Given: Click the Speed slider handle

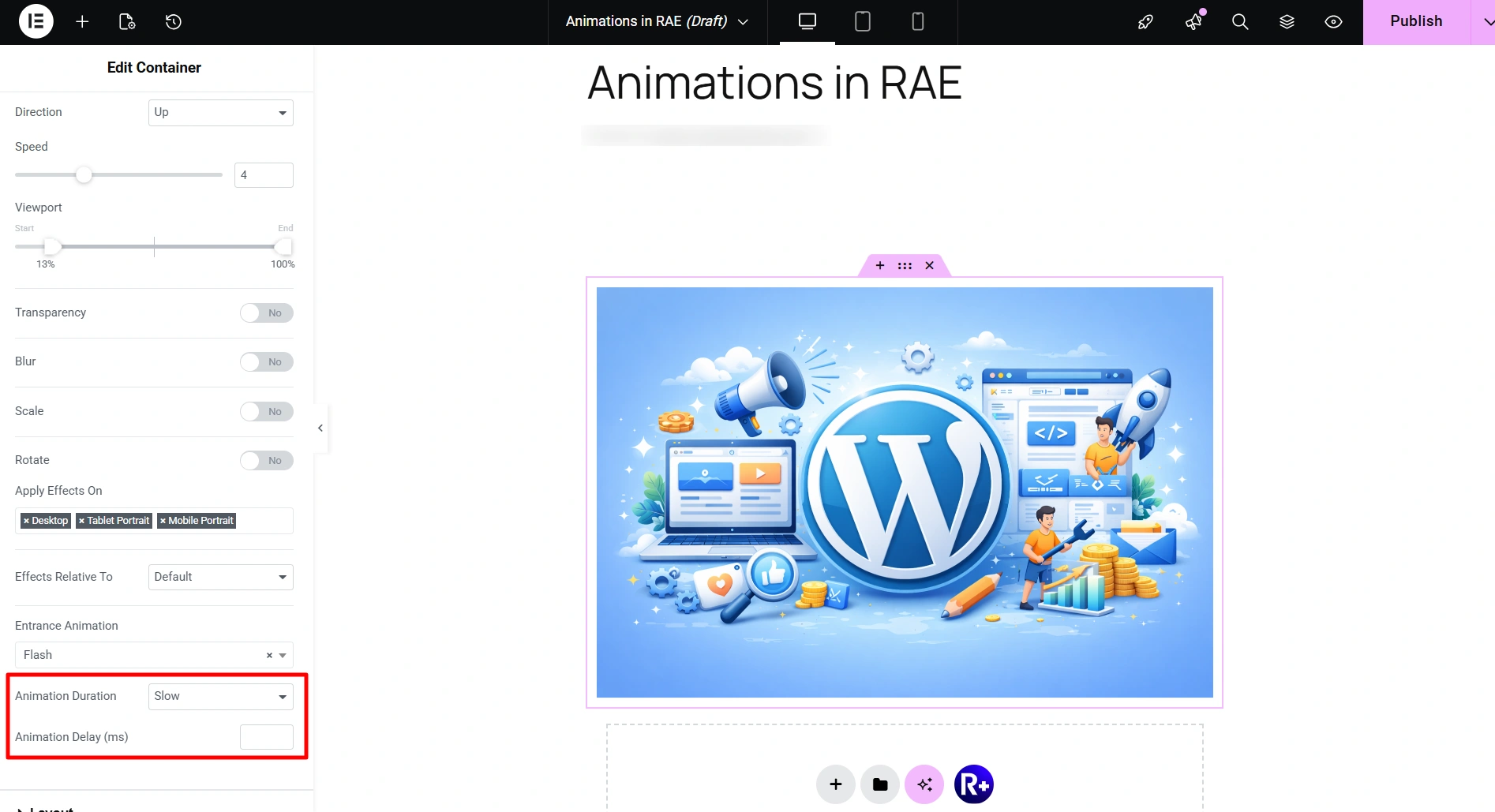Looking at the screenshot, I should click(84, 175).
